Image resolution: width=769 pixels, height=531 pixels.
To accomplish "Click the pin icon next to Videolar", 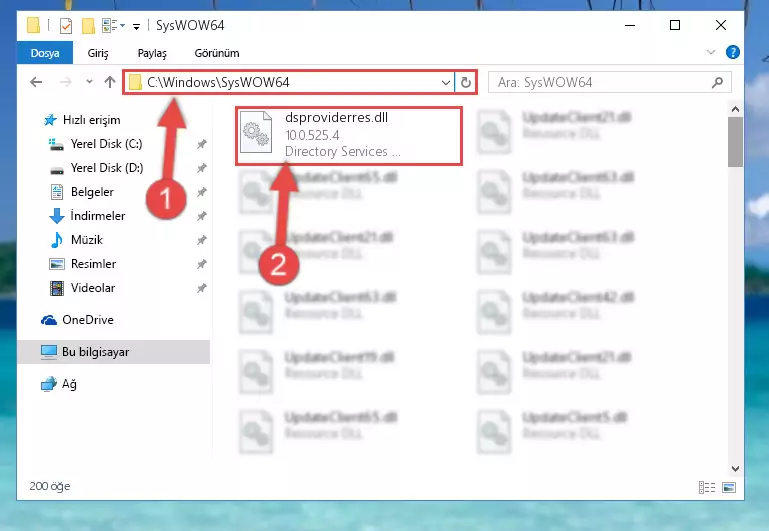I will click(x=202, y=288).
